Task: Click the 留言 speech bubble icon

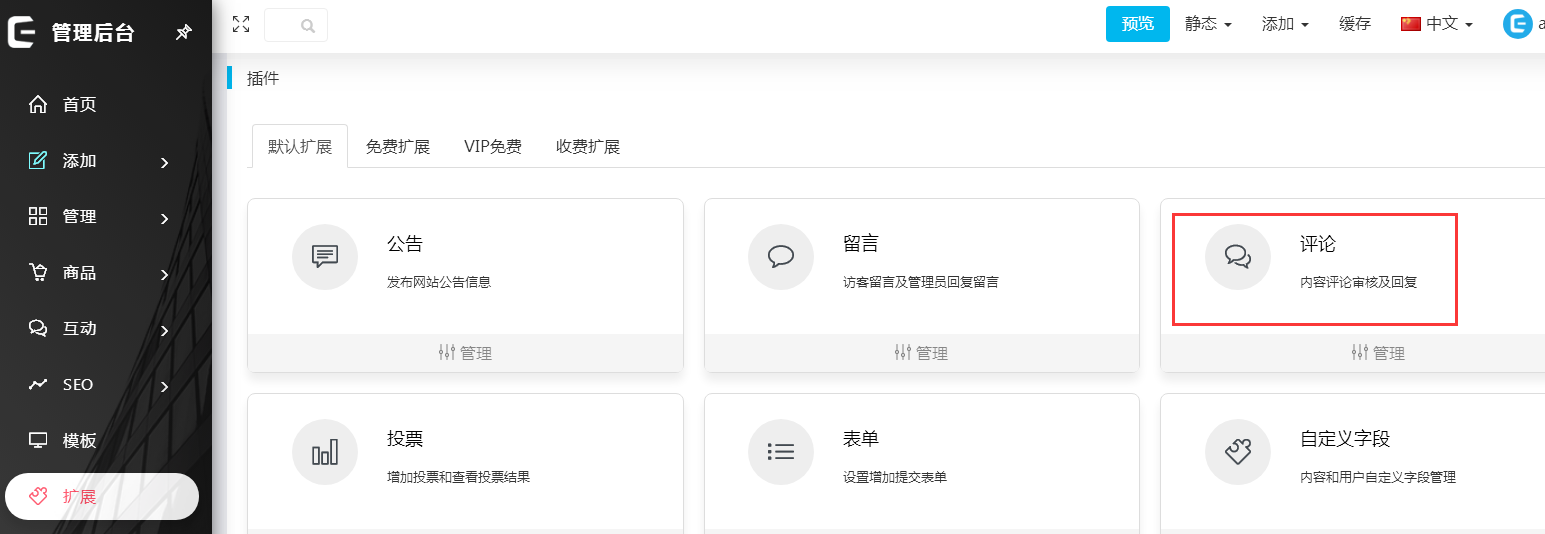Action: (780, 257)
